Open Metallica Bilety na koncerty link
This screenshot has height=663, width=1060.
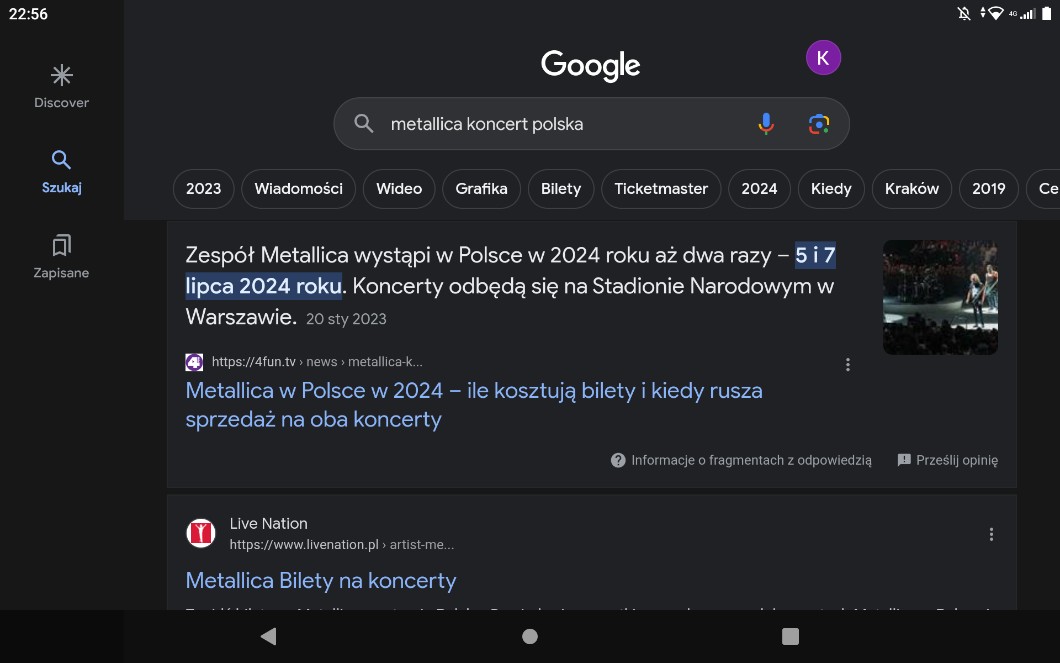(x=321, y=581)
